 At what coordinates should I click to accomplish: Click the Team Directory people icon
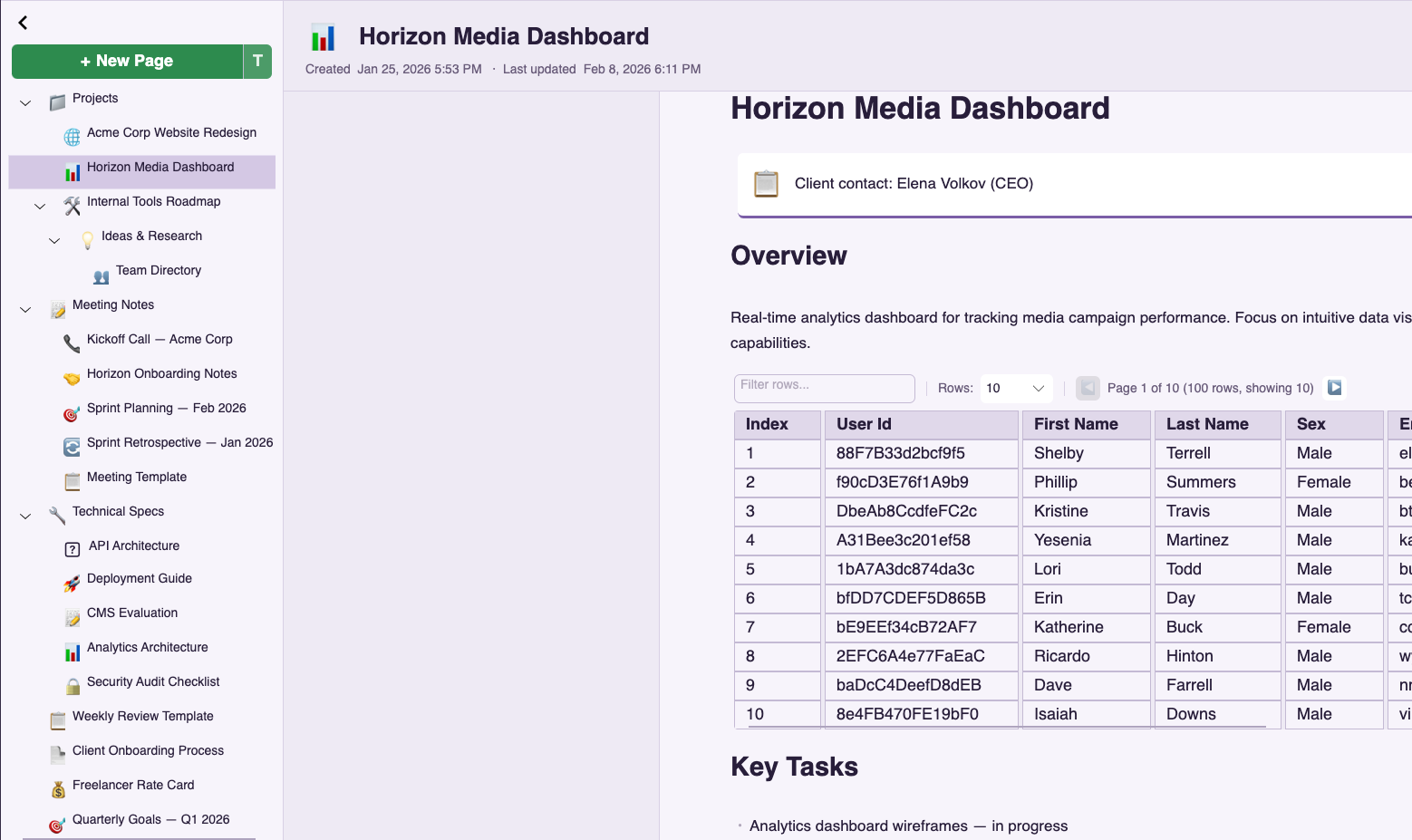point(101,270)
